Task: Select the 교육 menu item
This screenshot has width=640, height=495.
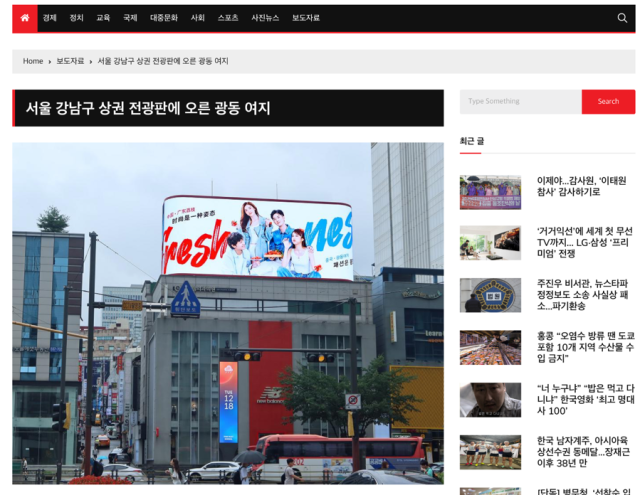Action: pos(103,18)
